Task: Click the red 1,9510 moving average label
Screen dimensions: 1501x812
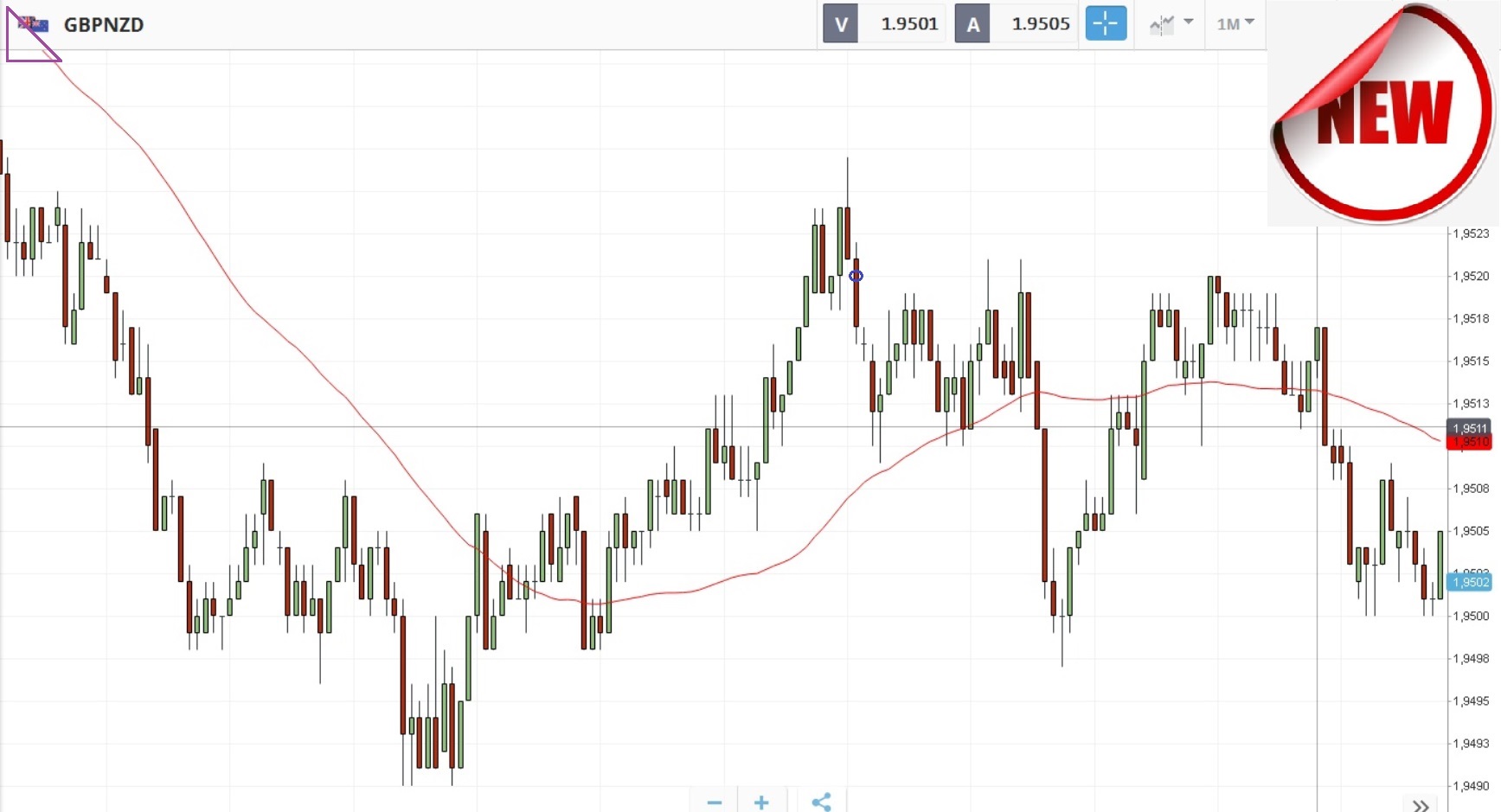Action: tap(1470, 443)
